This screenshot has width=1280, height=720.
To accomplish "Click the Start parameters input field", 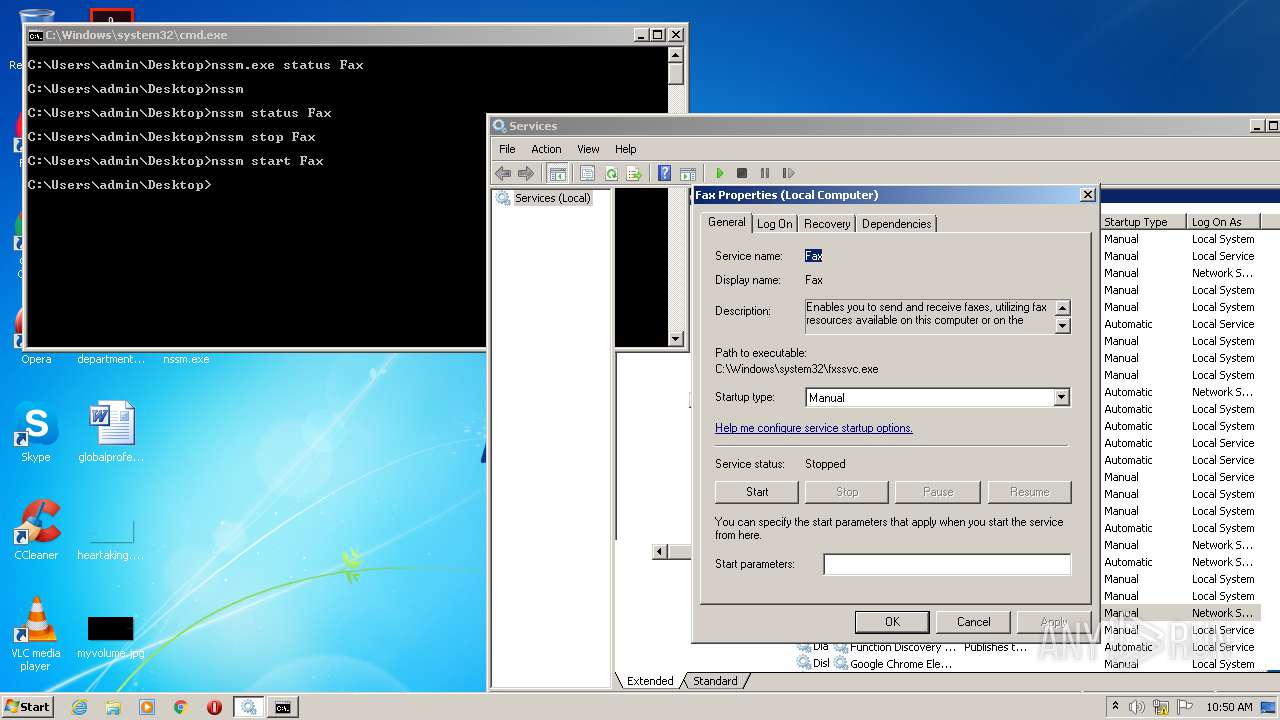I will point(947,564).
